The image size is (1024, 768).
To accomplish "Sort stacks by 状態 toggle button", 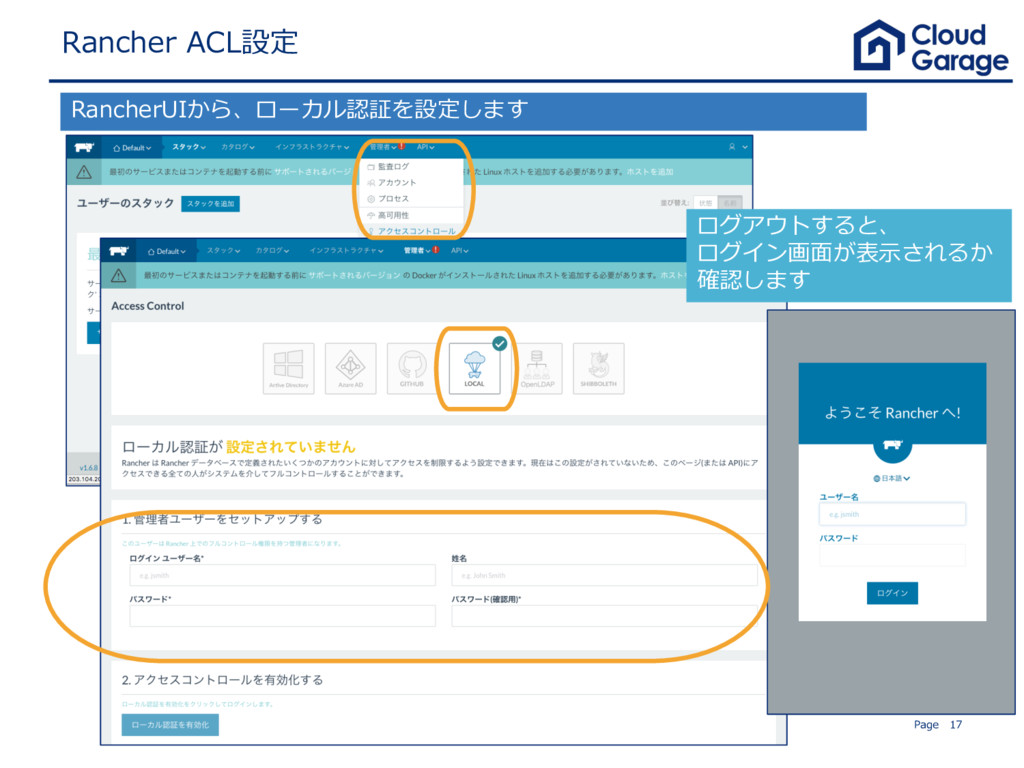I will [705, 203].
